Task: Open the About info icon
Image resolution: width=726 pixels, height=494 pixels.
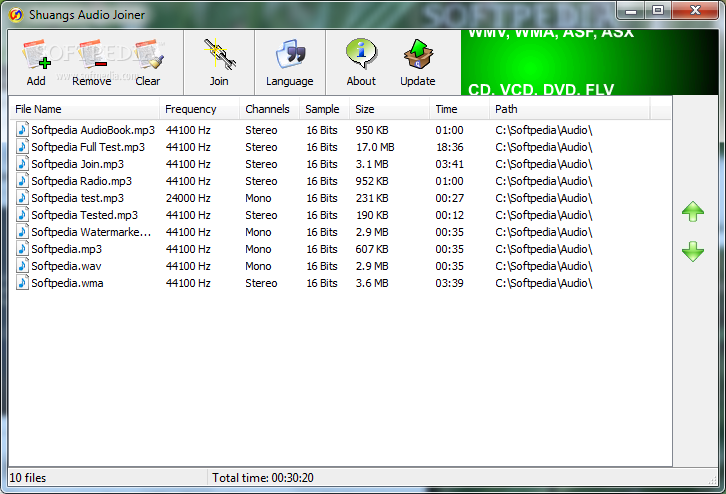Action: [x=361, y=54]
